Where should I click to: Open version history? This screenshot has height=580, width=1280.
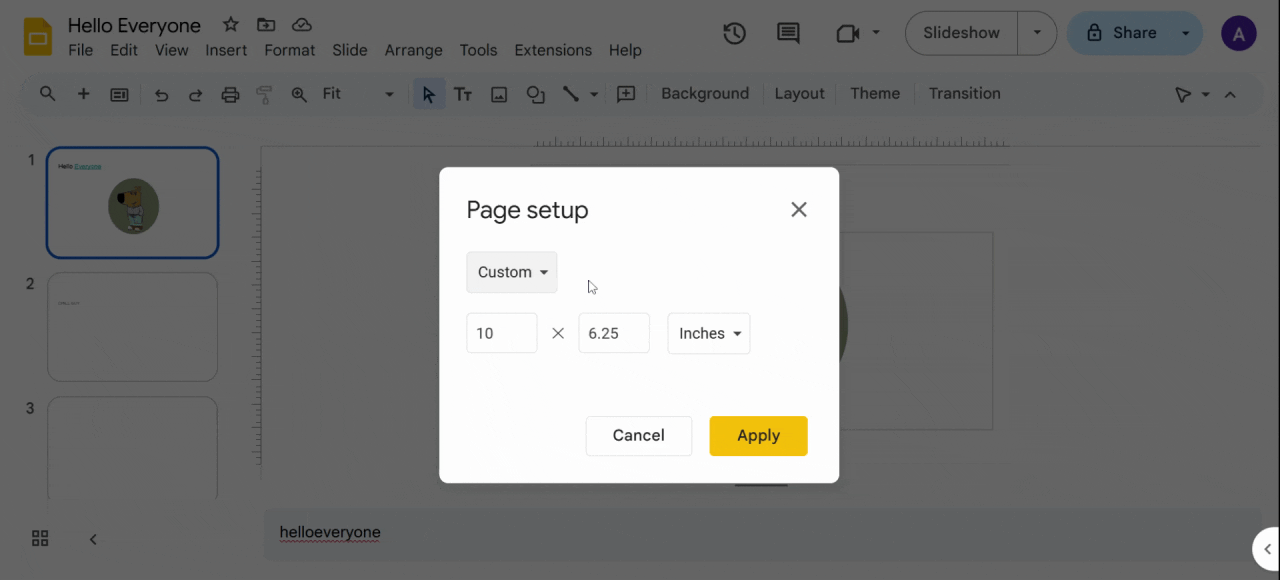click(x=734, y=33)
